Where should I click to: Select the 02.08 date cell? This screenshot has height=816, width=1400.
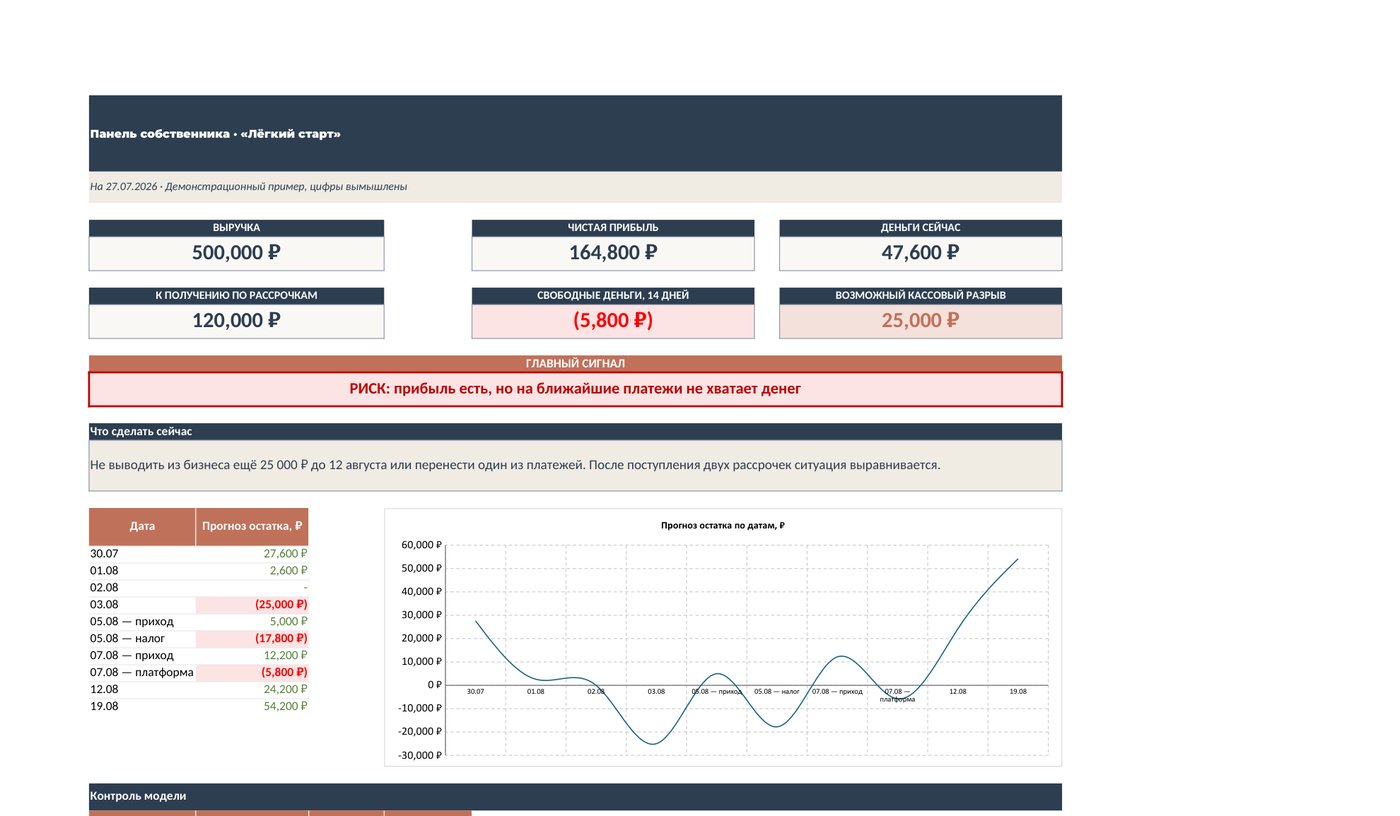(x=142, y=588)
